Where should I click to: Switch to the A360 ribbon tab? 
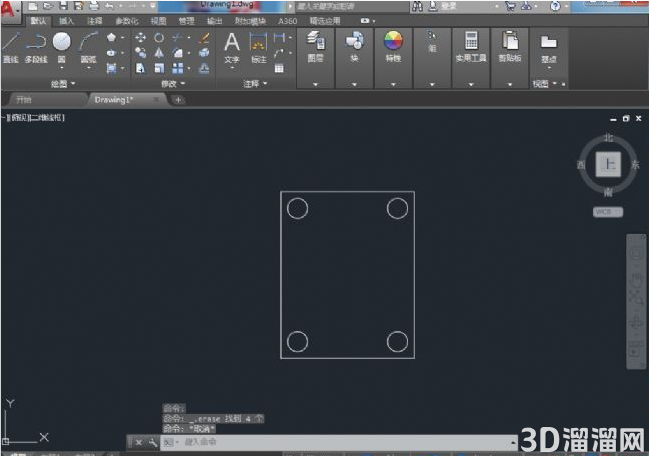288,21
